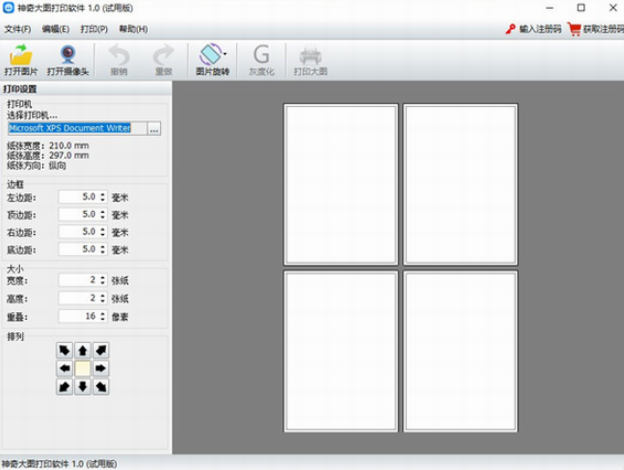Click the 顶边距 value field

click(79, 215)
